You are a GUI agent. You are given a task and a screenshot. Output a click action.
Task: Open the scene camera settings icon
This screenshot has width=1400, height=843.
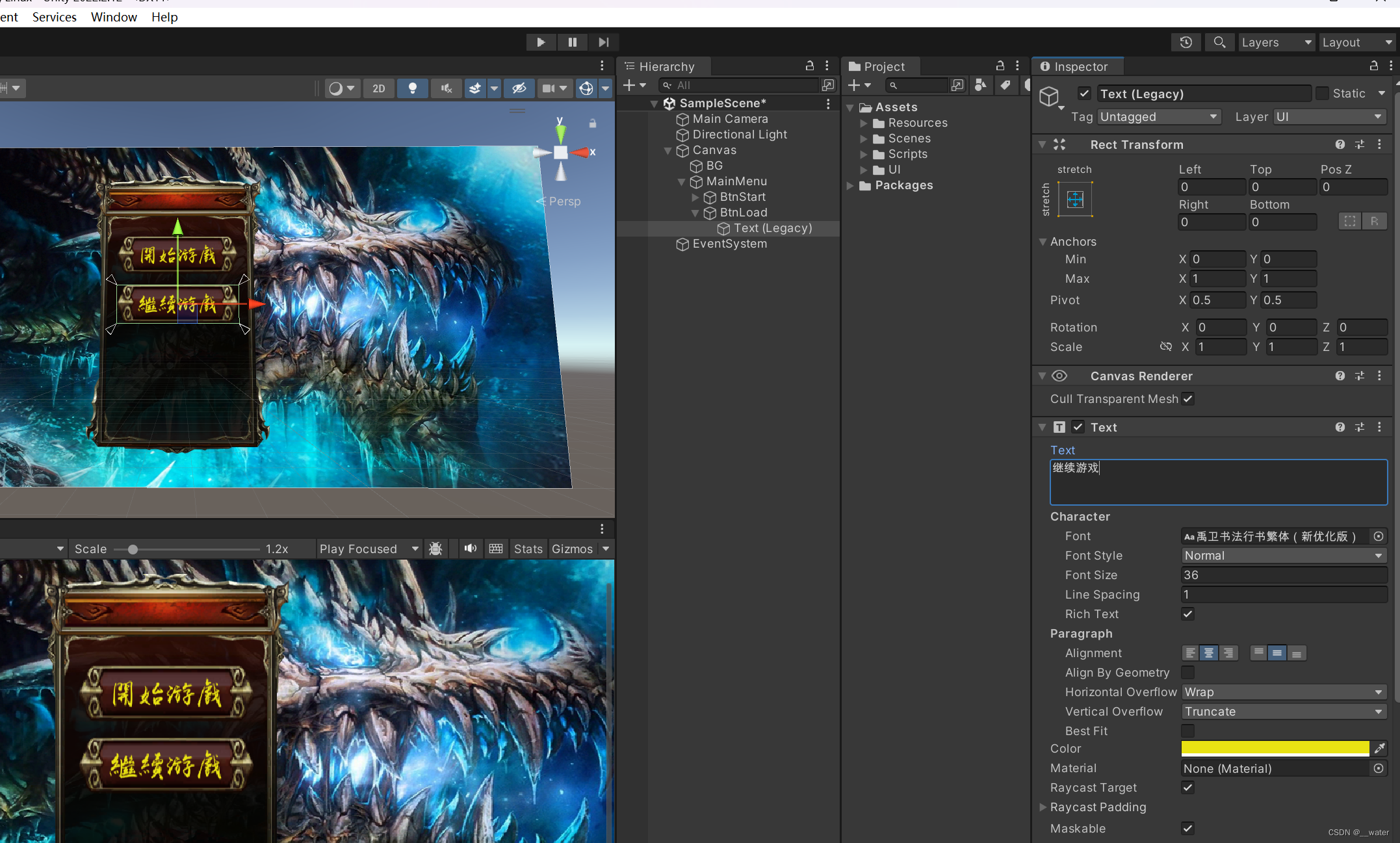549,88
